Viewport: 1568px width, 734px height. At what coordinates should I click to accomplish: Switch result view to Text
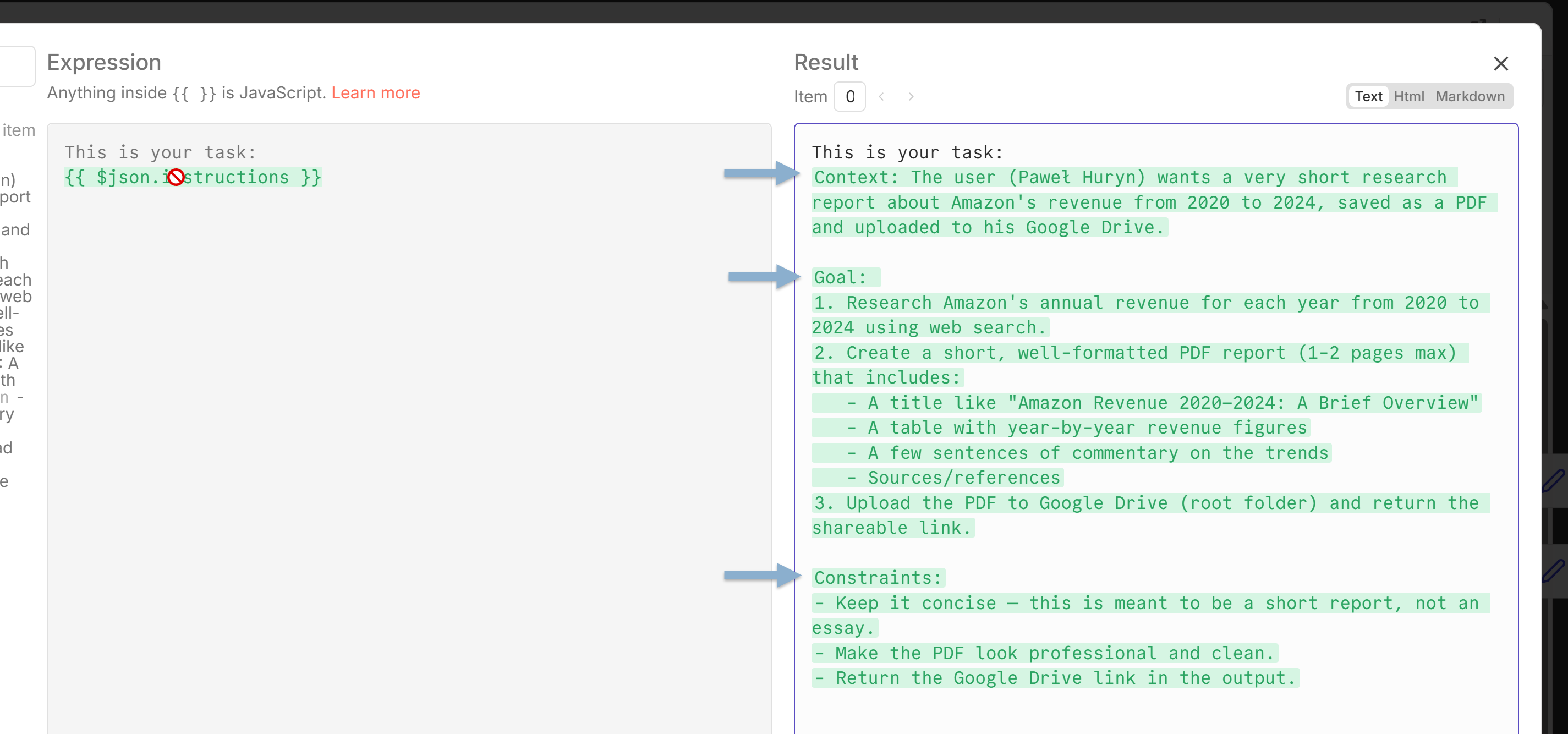pos(1368,97)
